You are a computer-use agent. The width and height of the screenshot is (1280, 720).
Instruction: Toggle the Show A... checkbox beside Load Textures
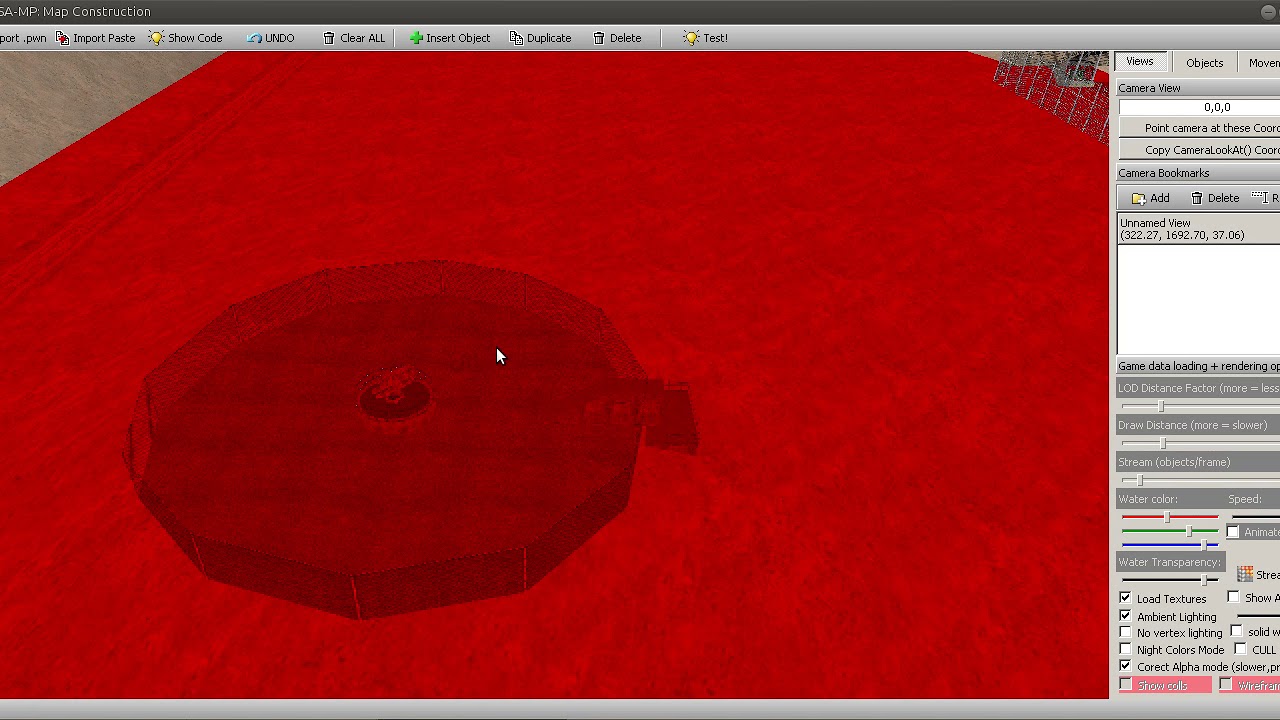(1234, 597)
